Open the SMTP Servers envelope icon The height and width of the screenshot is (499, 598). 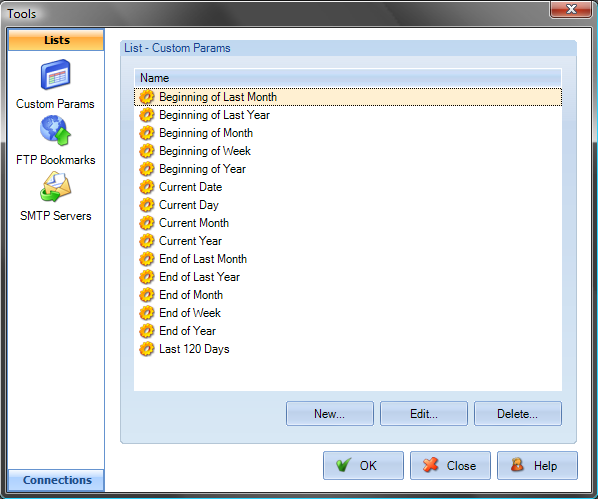pyautogui.click(x=56, y=187)
